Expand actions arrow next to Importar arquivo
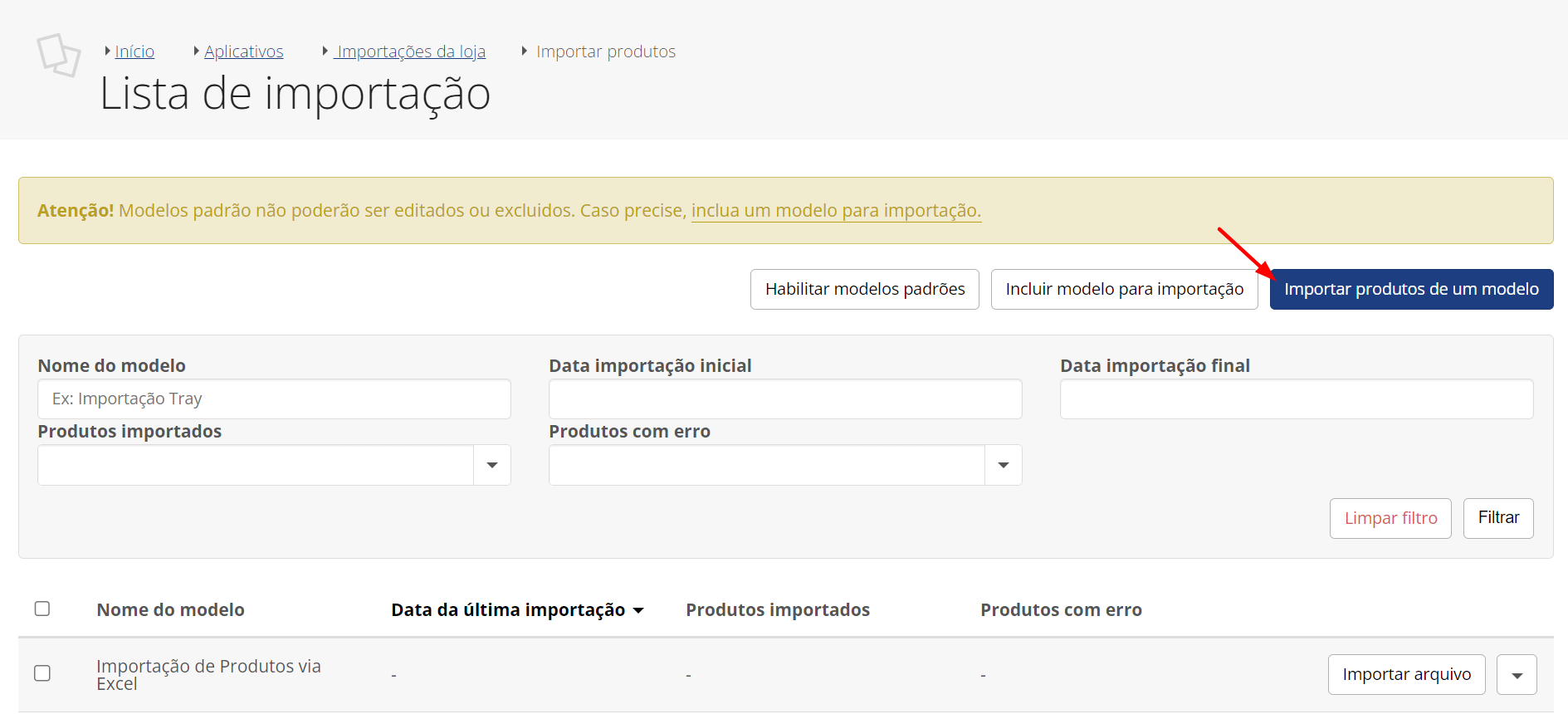 pyautogui.click(x=1517, y=675)
